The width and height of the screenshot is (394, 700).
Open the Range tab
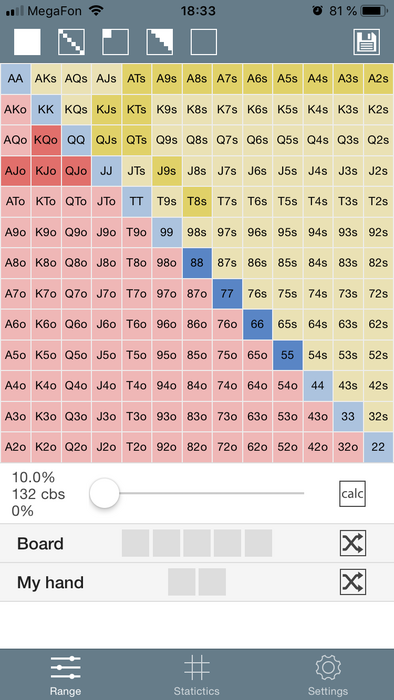[x=66, y=675]
